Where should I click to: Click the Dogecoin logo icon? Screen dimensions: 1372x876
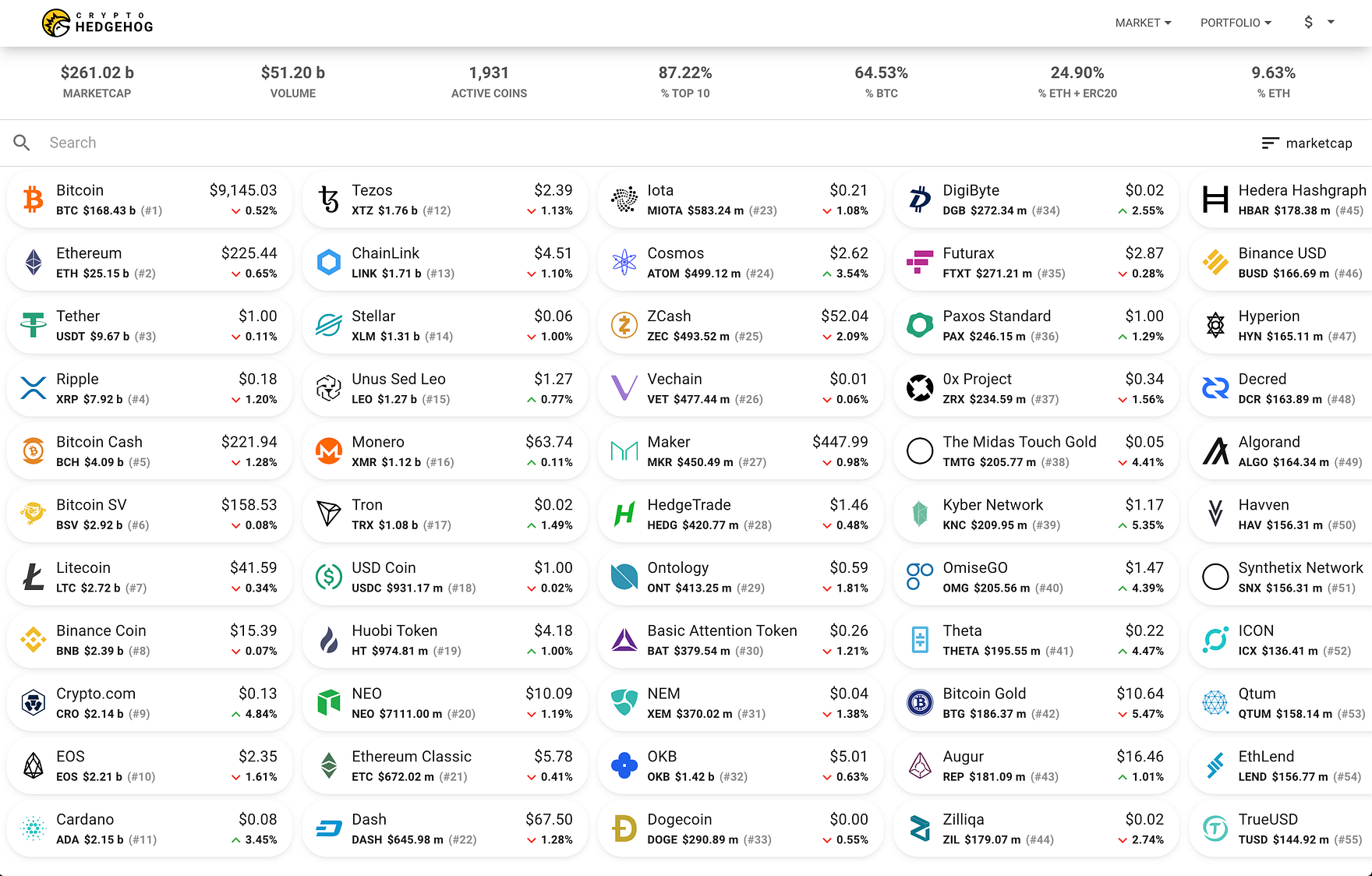coord(624,828)
